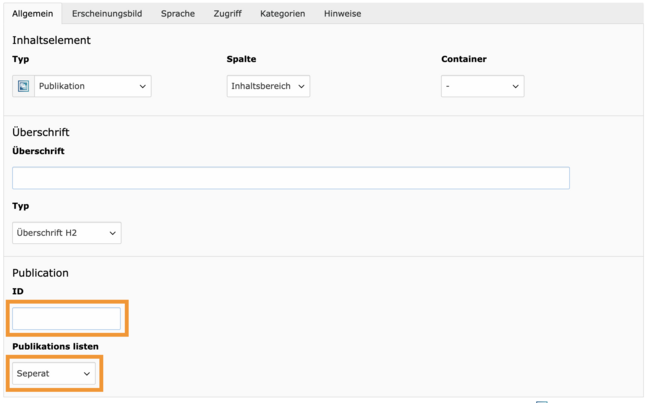Open the Container dropdown

[x=483, y=86]
